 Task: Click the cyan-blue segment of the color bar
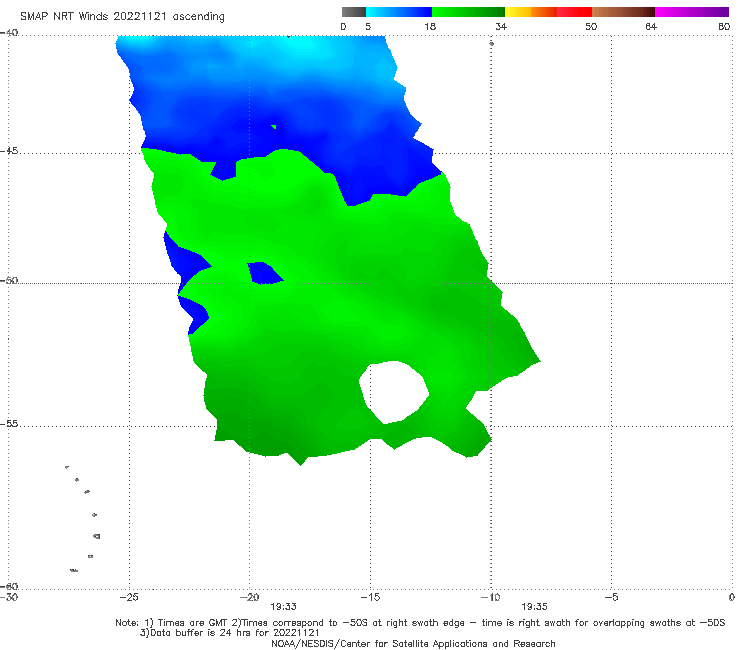click(x=399, y=12)
